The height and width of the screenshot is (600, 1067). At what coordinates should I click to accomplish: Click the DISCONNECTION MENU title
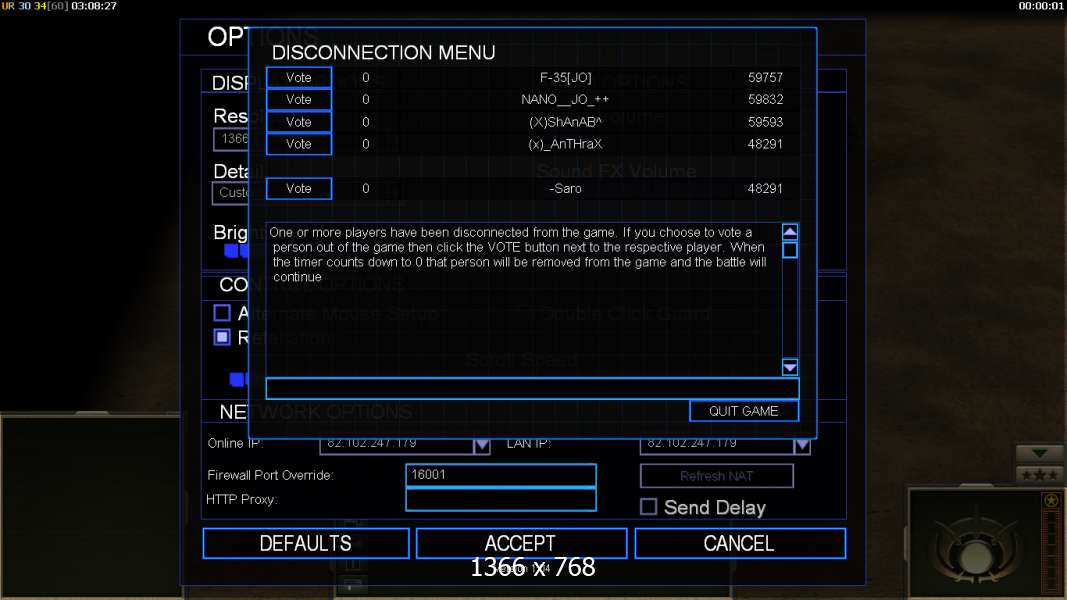(x=384, y=52)
